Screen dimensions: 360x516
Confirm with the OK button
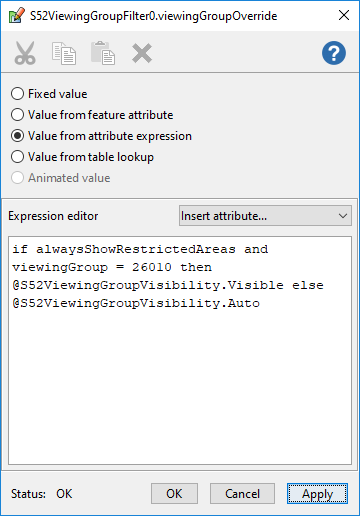pyautogui.click(x=174, y=493)
